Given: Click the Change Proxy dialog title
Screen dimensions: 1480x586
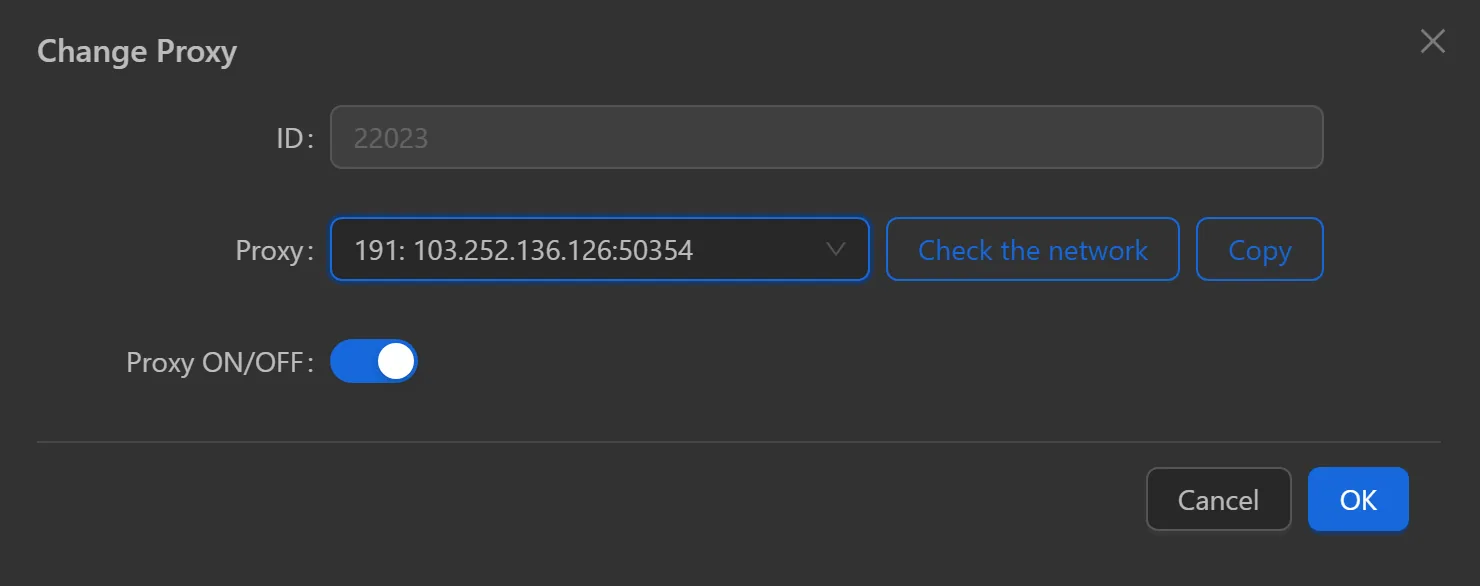Looking at the screenshot, I should (x=137, y=51).
